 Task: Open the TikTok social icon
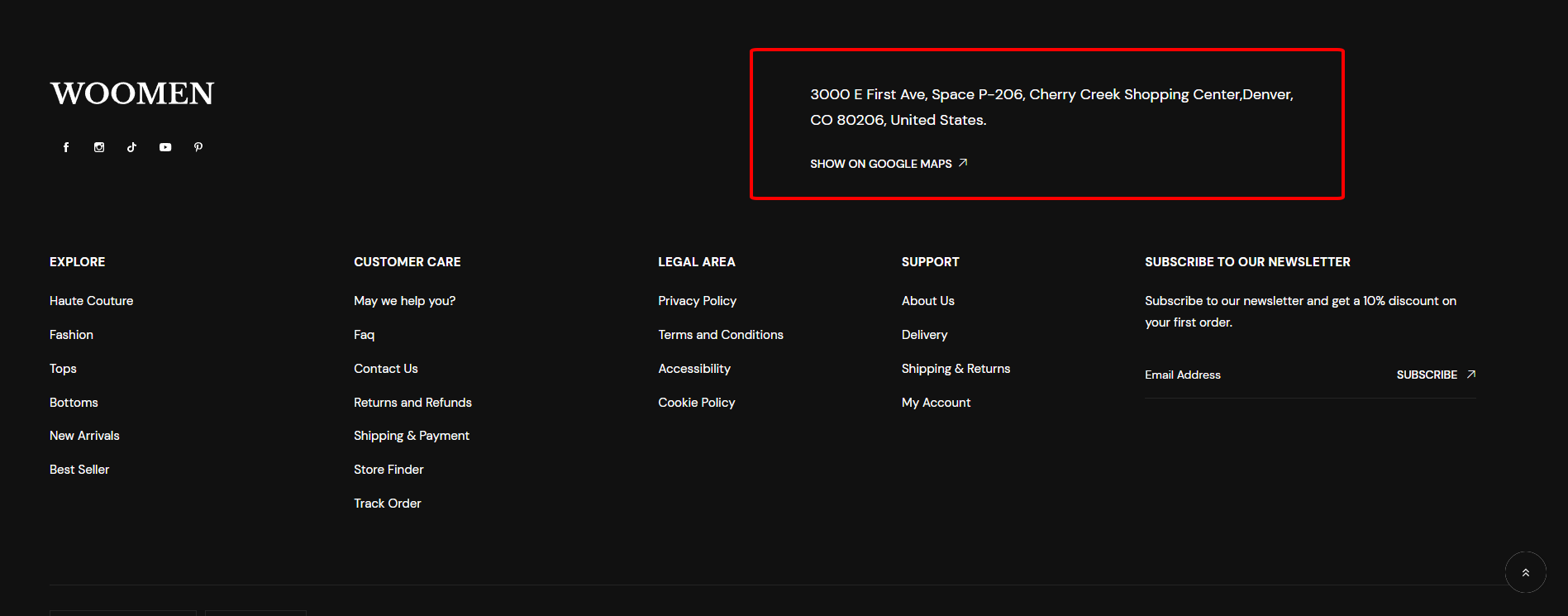pyautogui.click(x=131, y=147)
